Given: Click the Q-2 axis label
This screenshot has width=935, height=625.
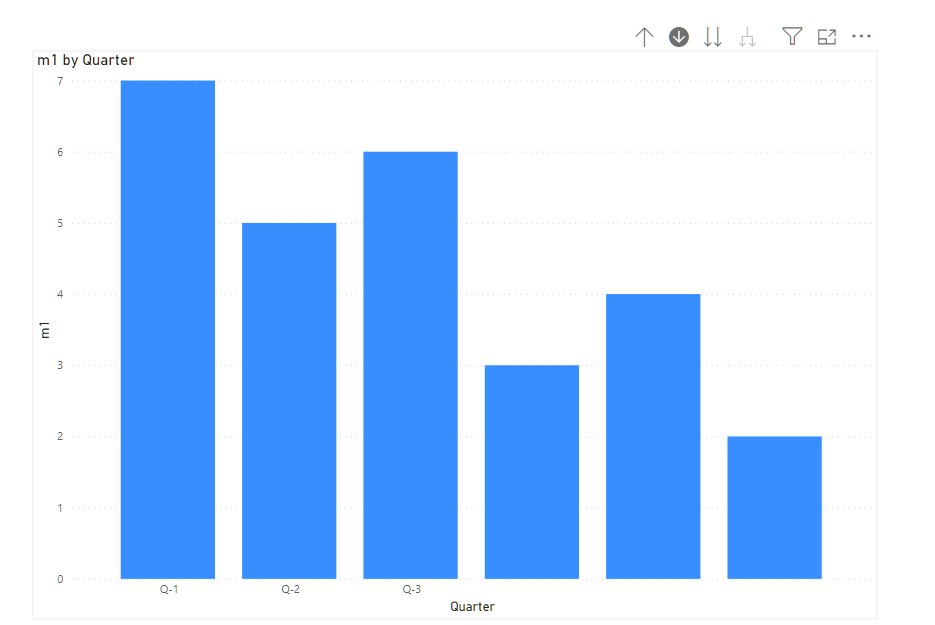Looking at the screenshot, I should pos(290,589).
